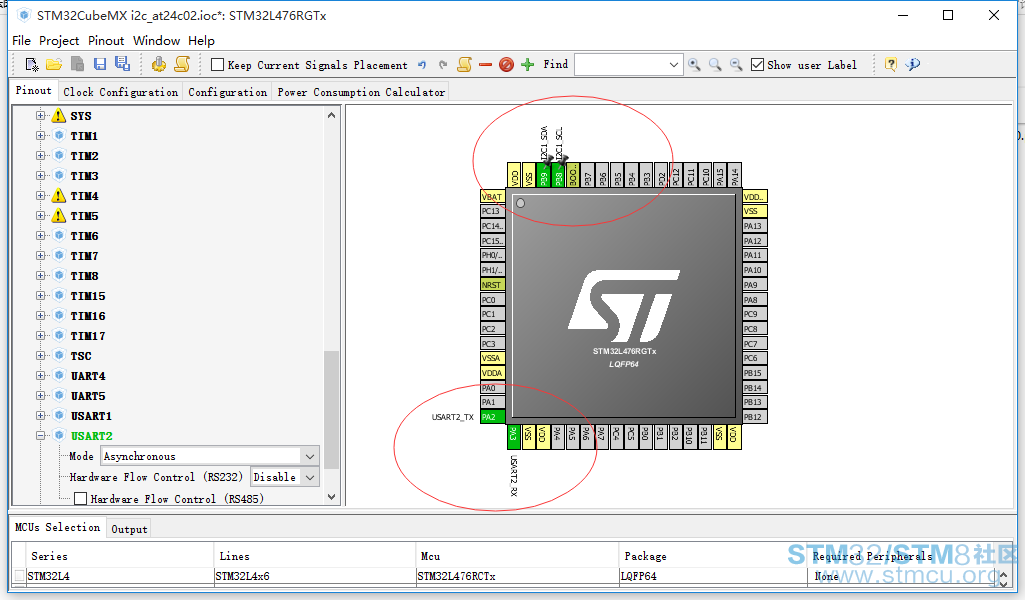Expand the TSC tree node
1025x600 pixels.
pyautogui.click(x=41, y=356)
